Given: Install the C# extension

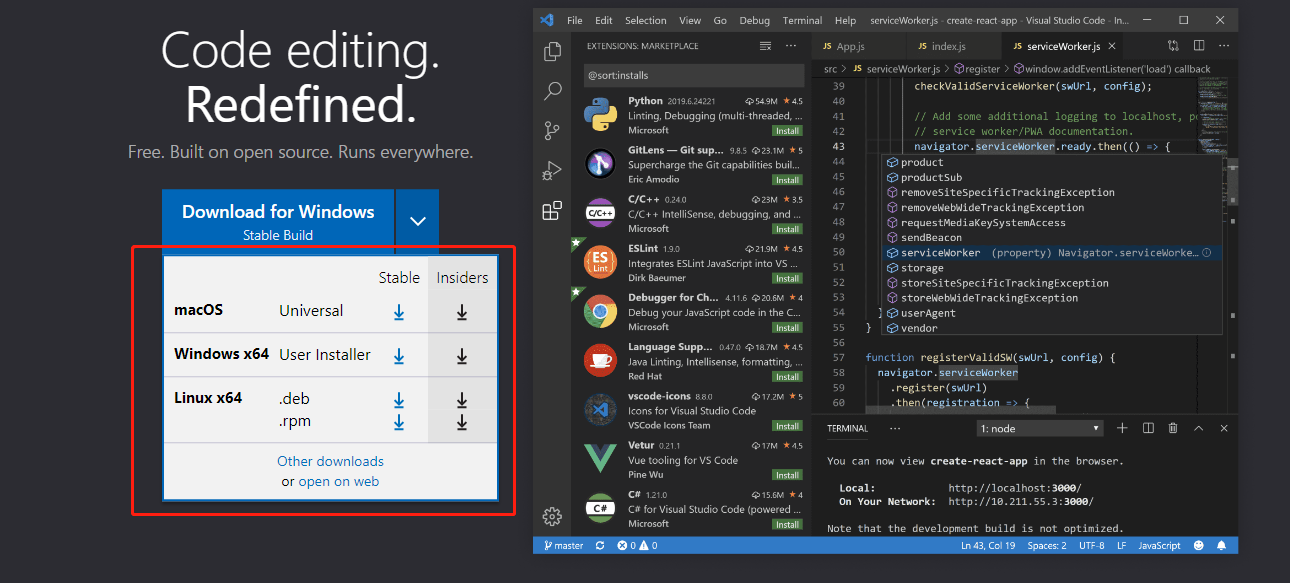Looking at the screenshot, I should 787,524.
